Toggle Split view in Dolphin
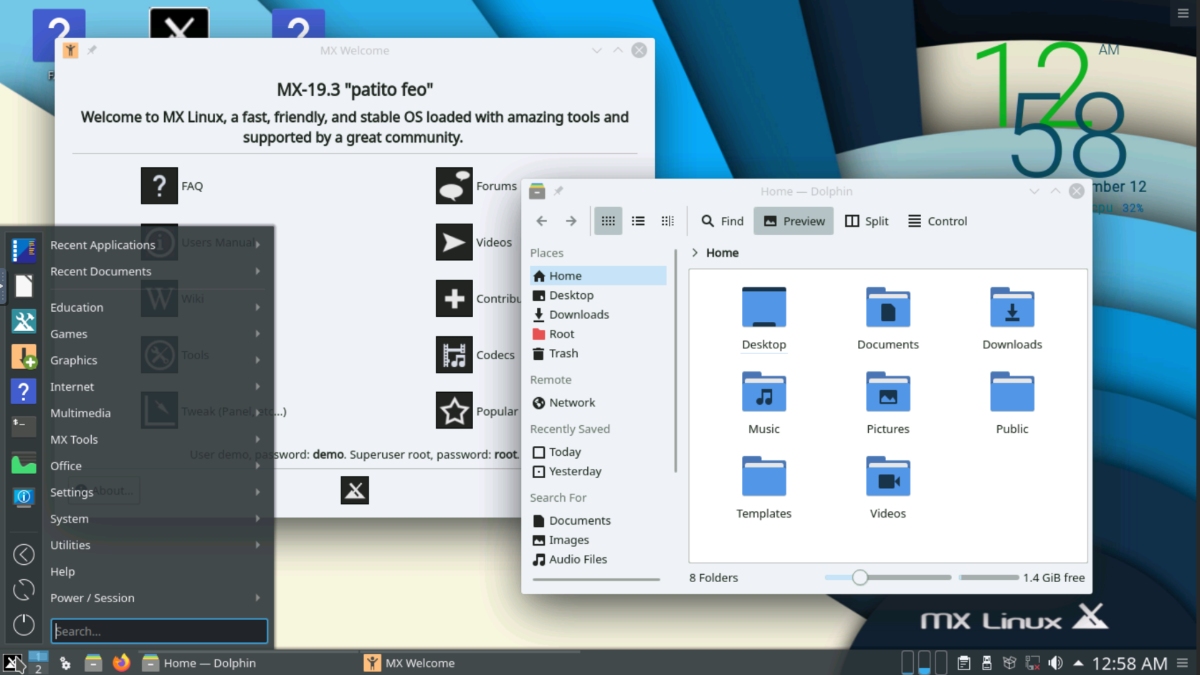 (866, 221)
